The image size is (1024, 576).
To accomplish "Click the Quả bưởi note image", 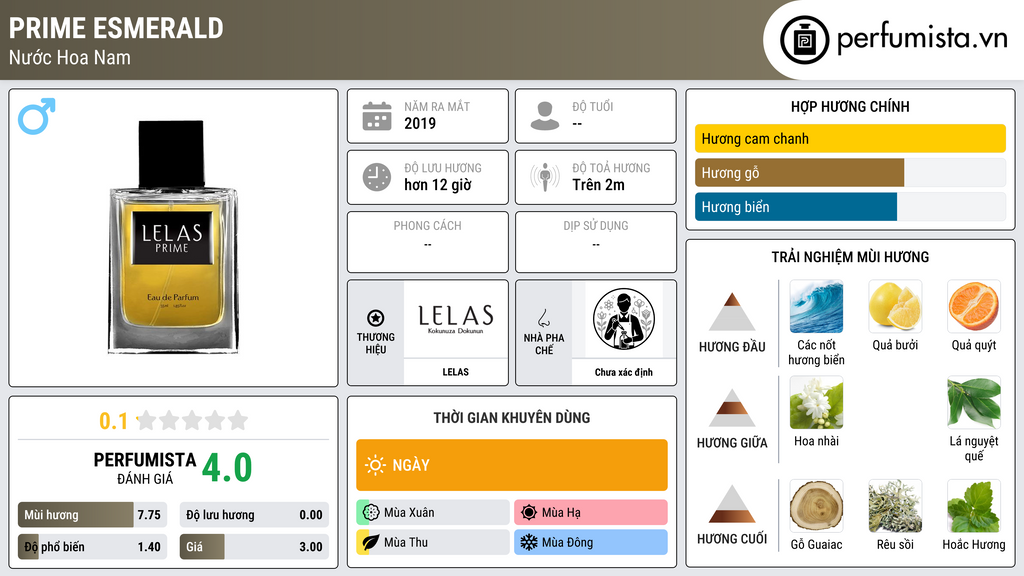I will click(895, 306).
